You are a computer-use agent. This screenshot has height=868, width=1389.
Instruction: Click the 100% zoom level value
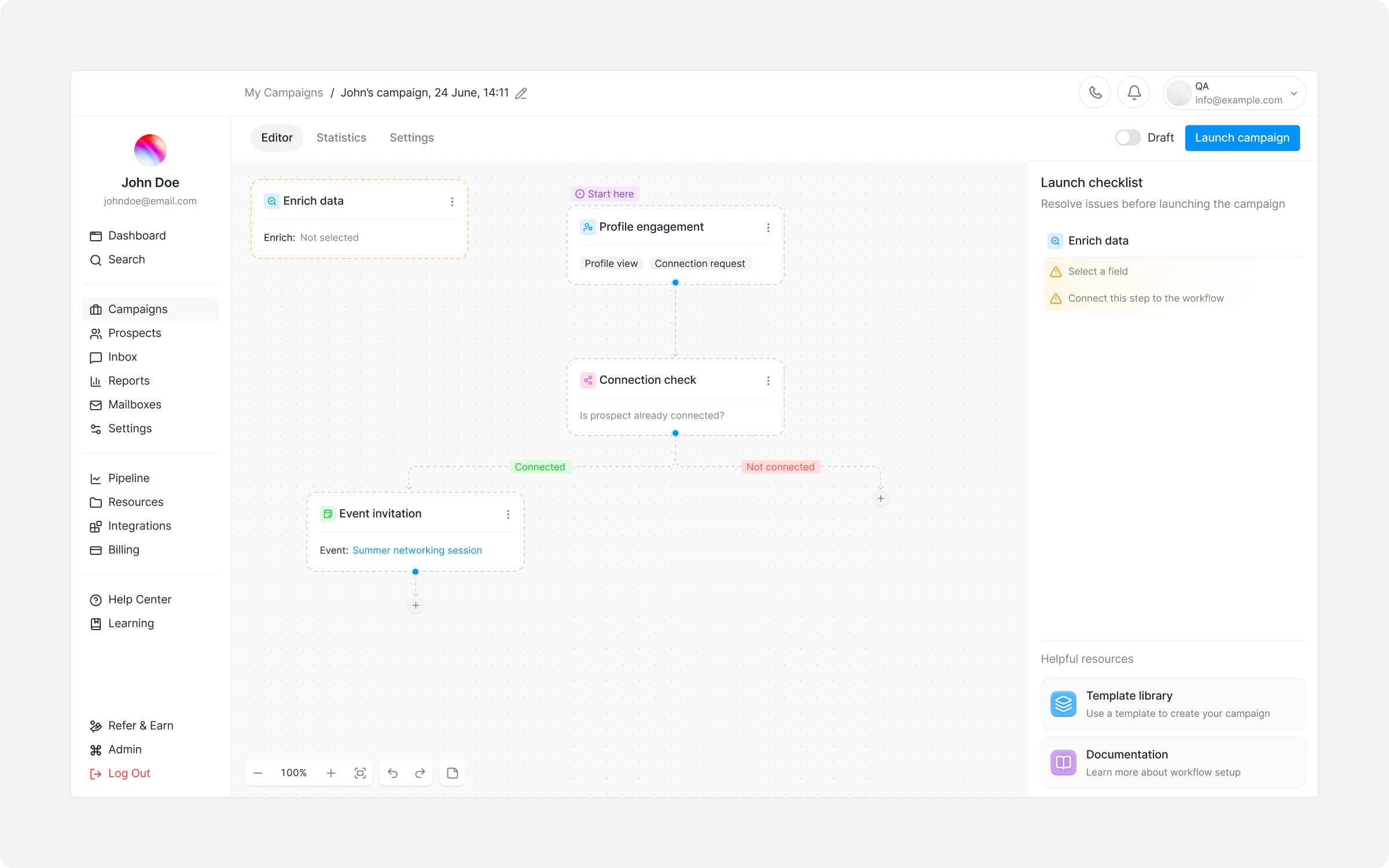click(294, 773)
